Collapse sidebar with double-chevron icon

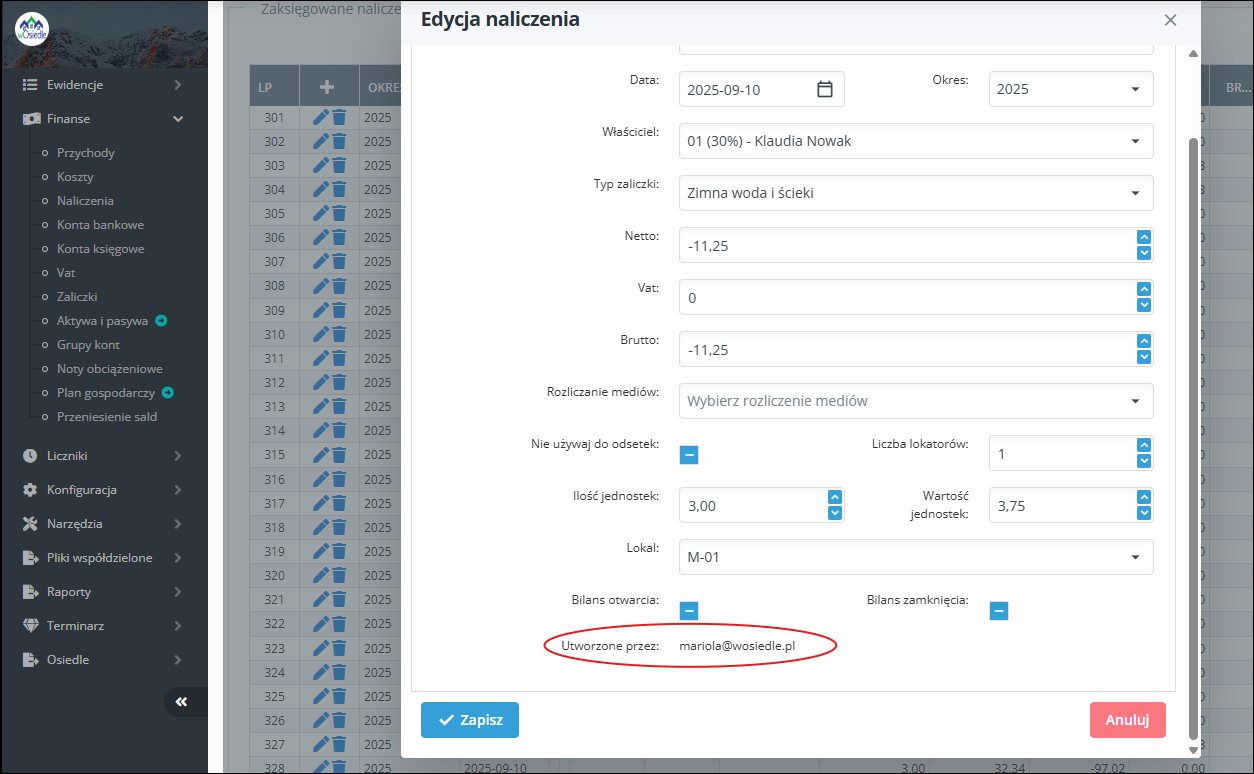coord(181,702)
